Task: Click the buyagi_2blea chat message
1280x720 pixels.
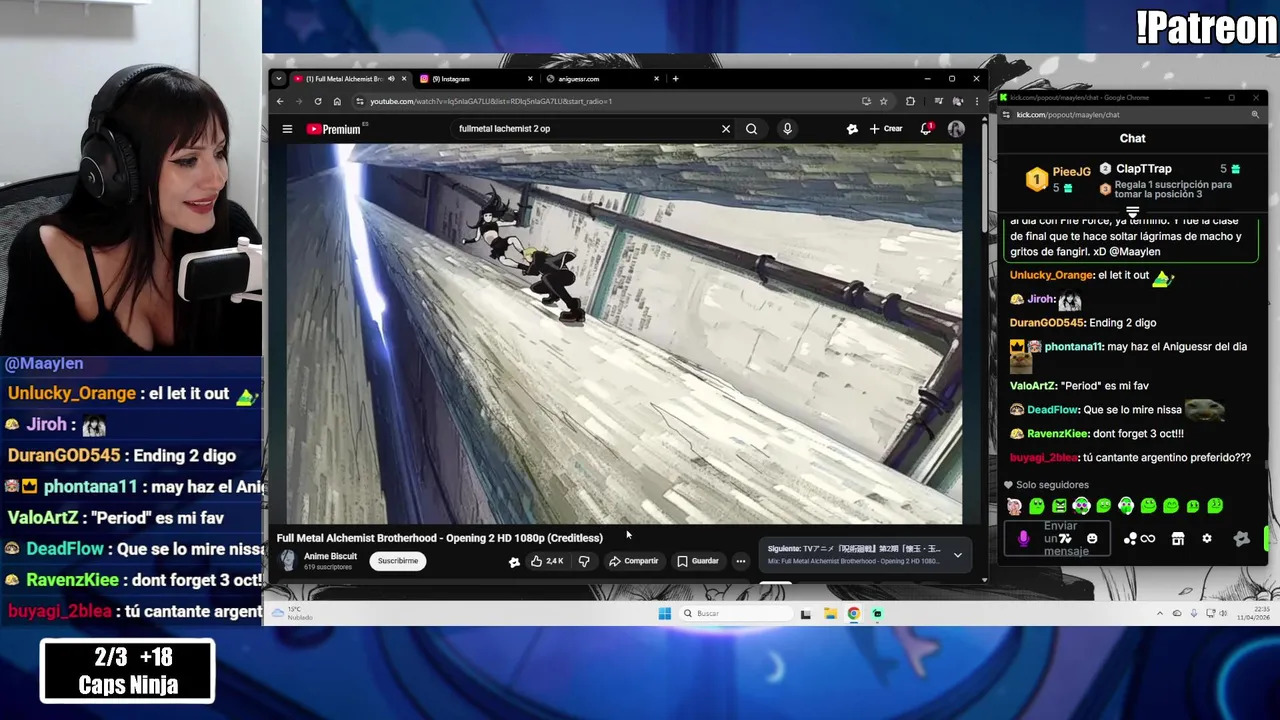Action: 1130,457
